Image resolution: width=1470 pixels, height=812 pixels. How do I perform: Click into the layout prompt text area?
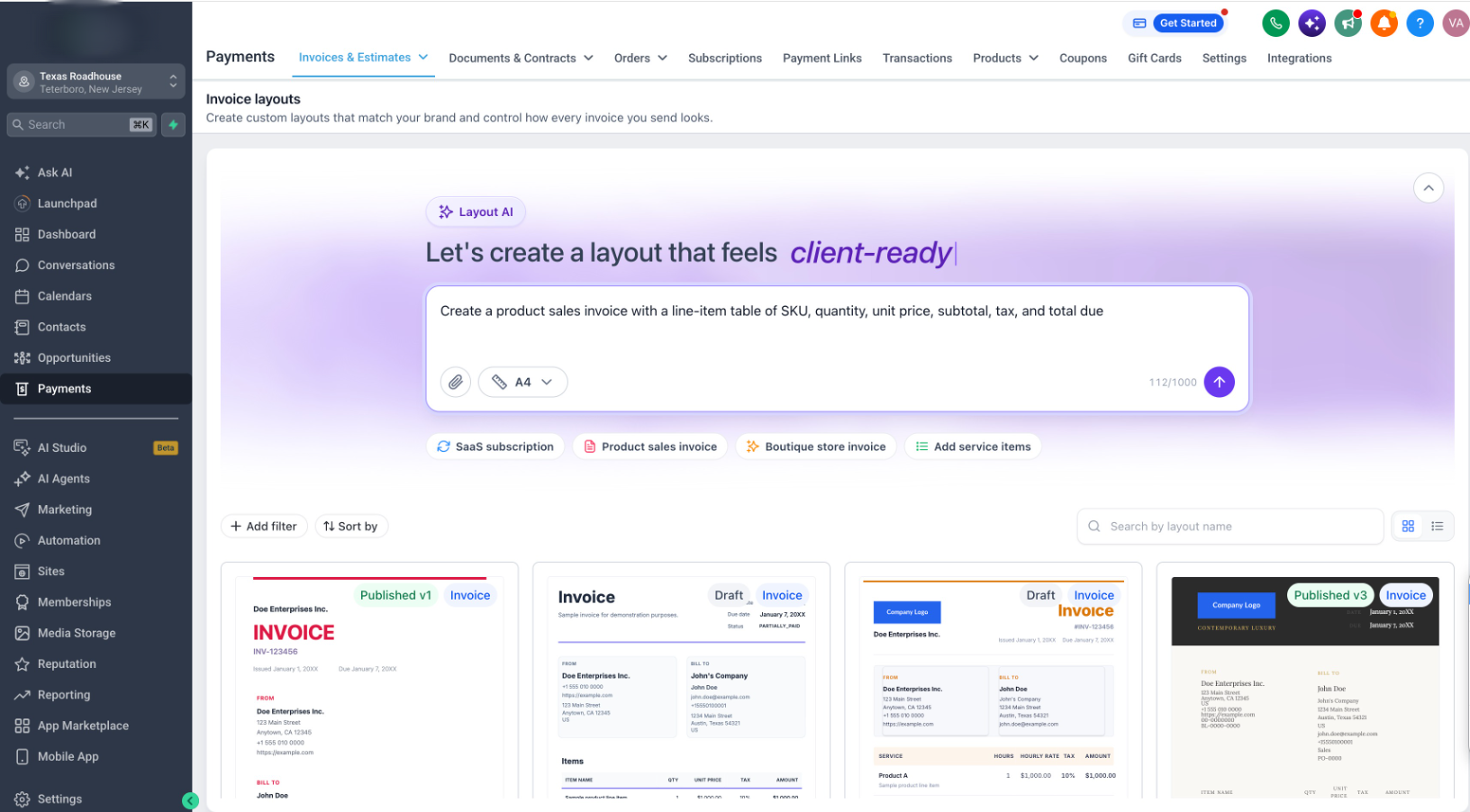coord(838,324)
